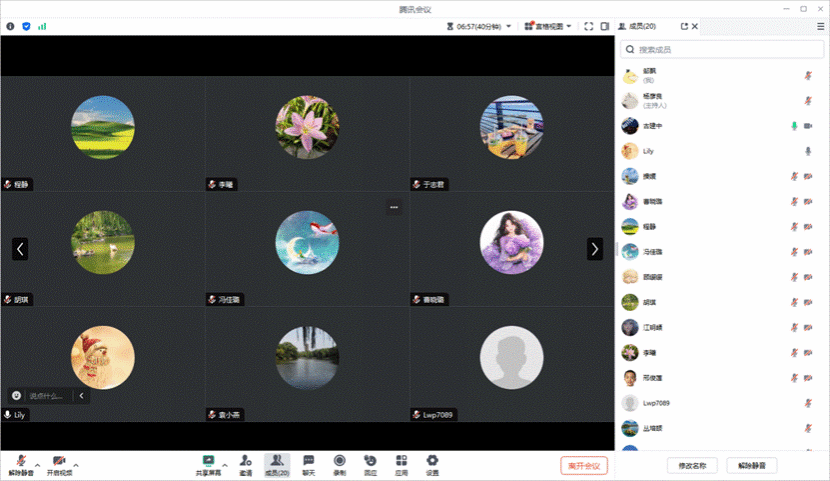Image resolution: width=830 pixels, height=481 pixels.
Task: Expand video options arrow beside camera
Action: tap(76, 465)
